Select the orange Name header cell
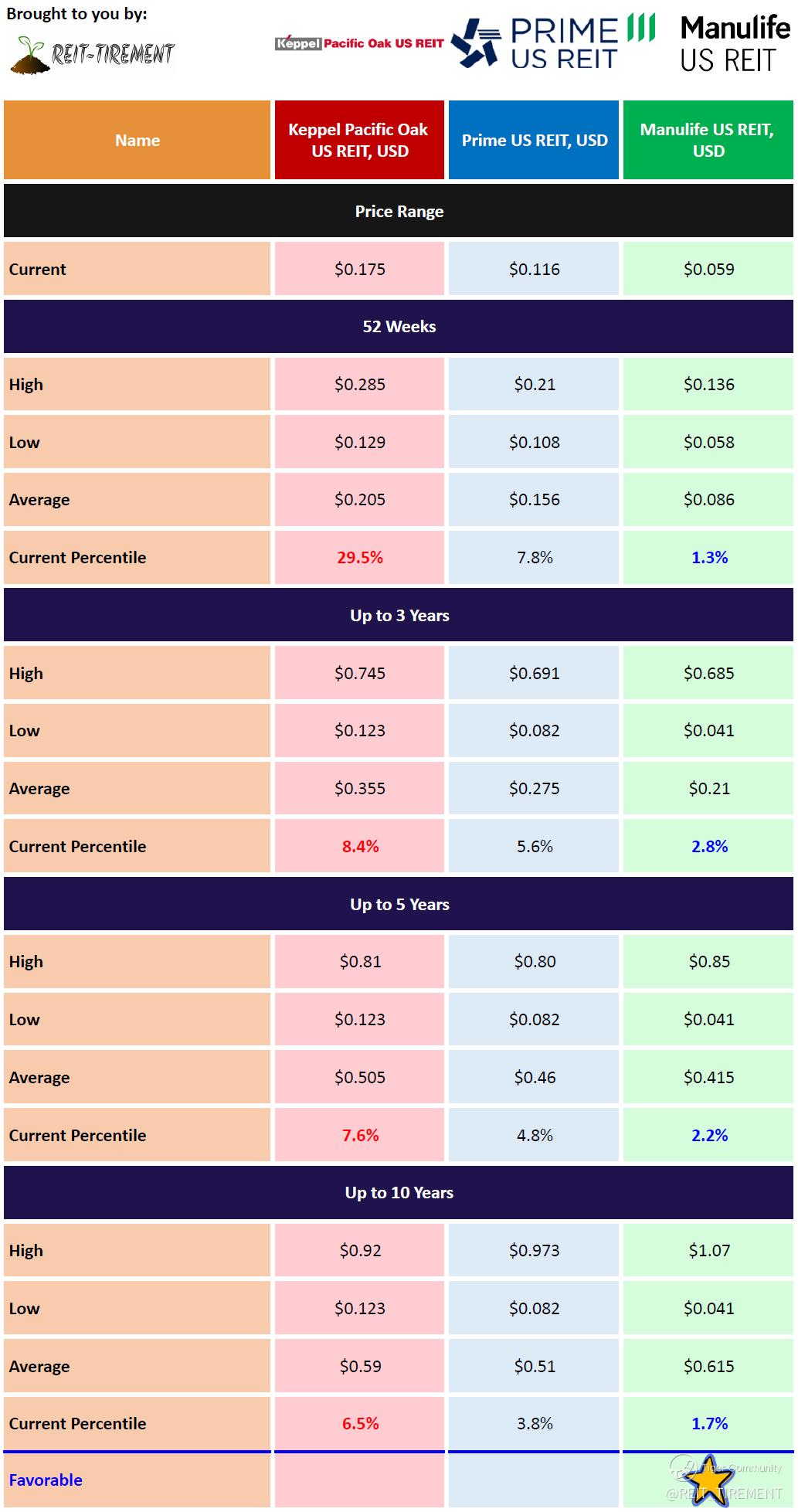The width and height of the screenshot is (798, 1512). click(x=138, y=140)
